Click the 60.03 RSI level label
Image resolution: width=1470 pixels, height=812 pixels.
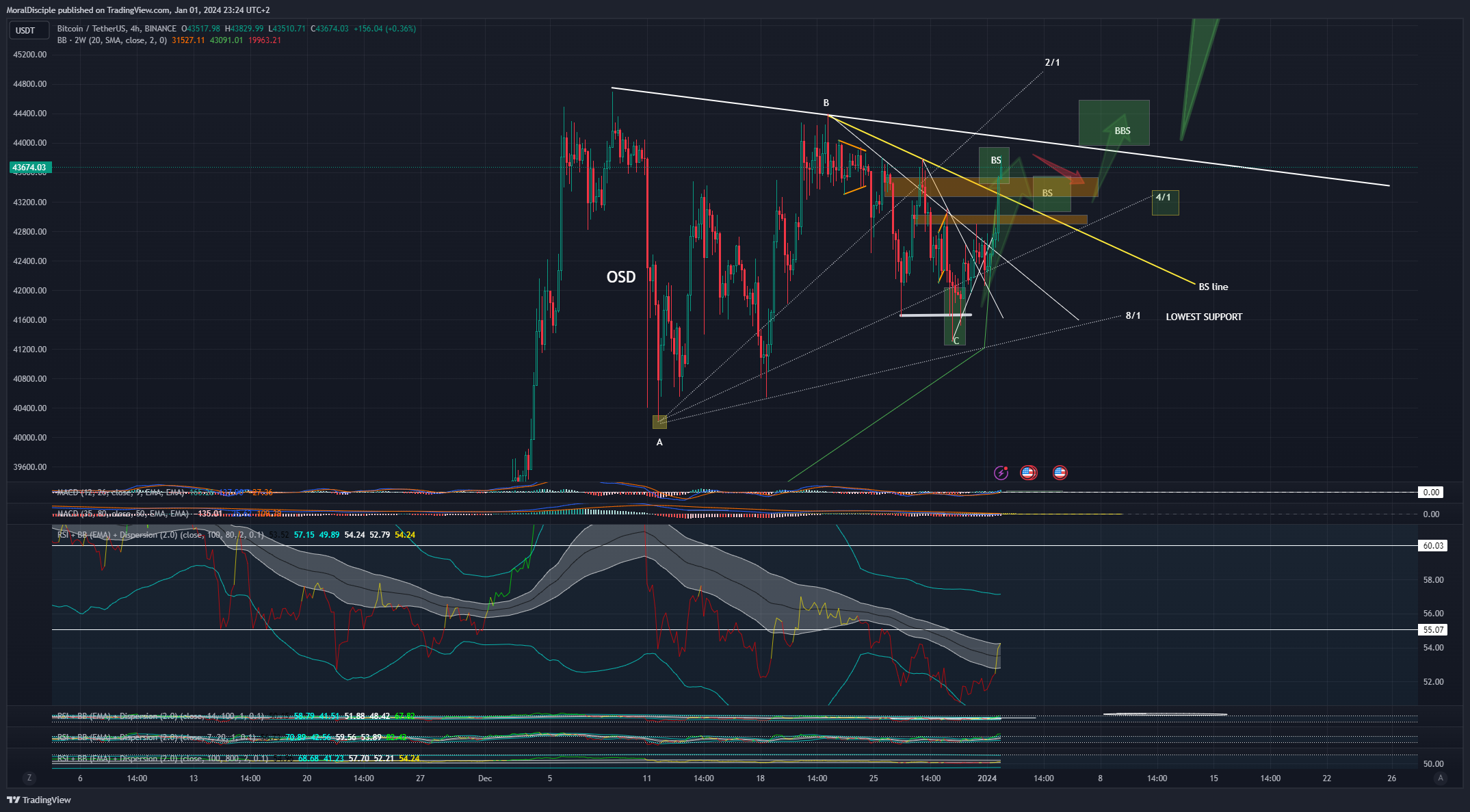coord(1433,546)
